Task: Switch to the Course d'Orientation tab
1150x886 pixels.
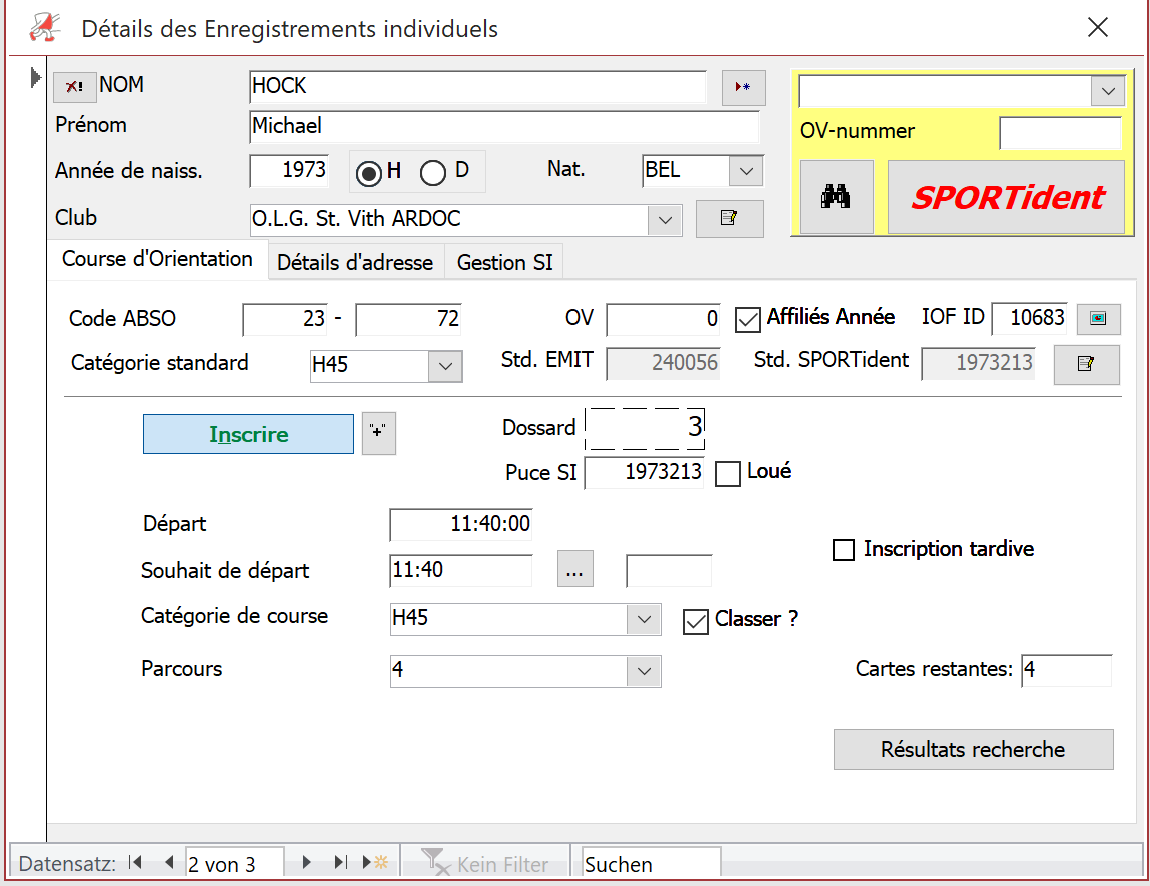Action: [157, 259]
